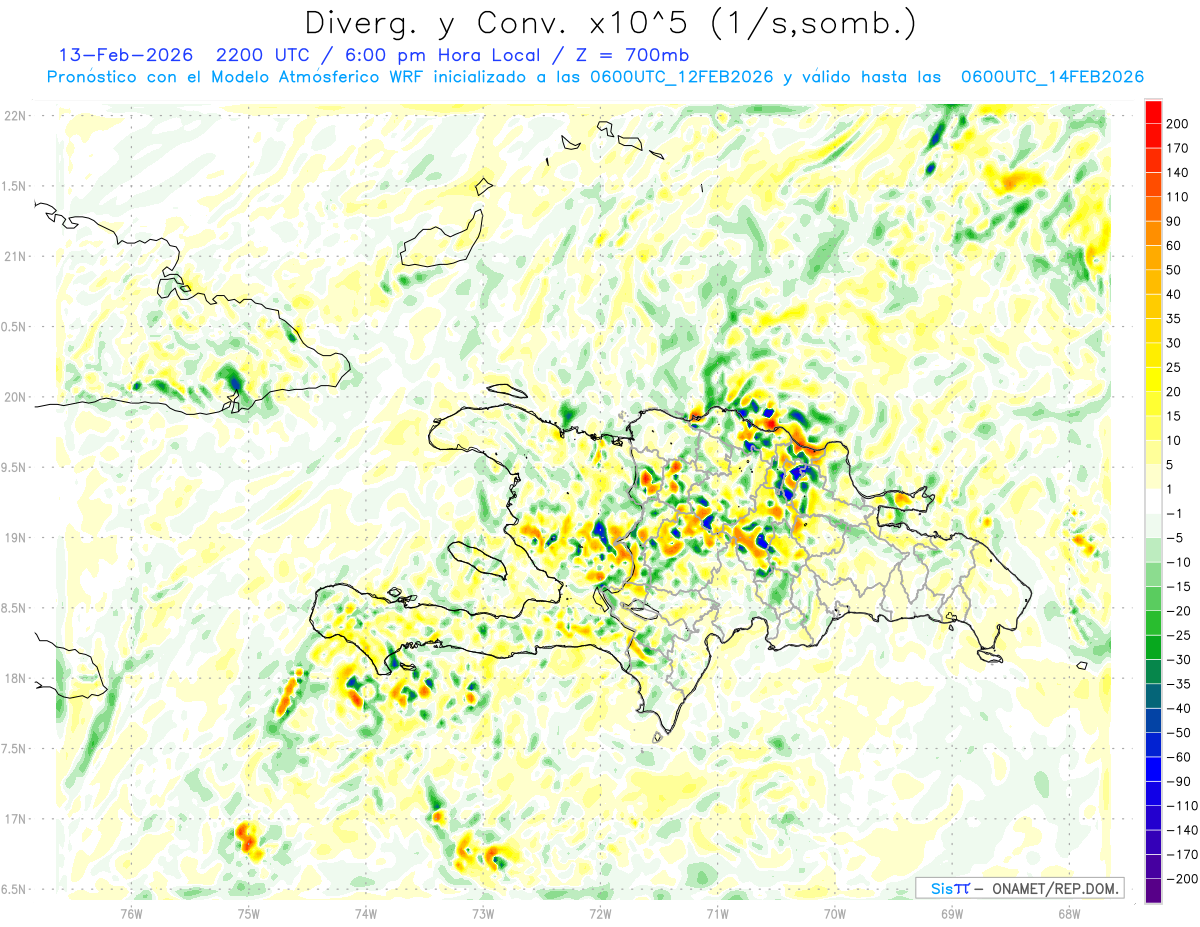Click the 20N latitude axis label
Viewport: 1200px width, 927px height.
tap(15, 397)
